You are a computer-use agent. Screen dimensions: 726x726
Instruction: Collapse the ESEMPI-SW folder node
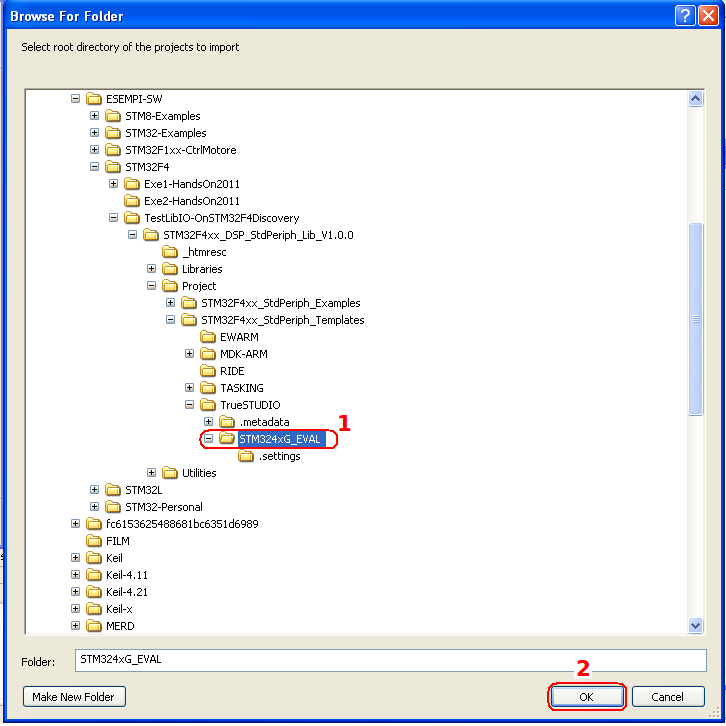75,99
